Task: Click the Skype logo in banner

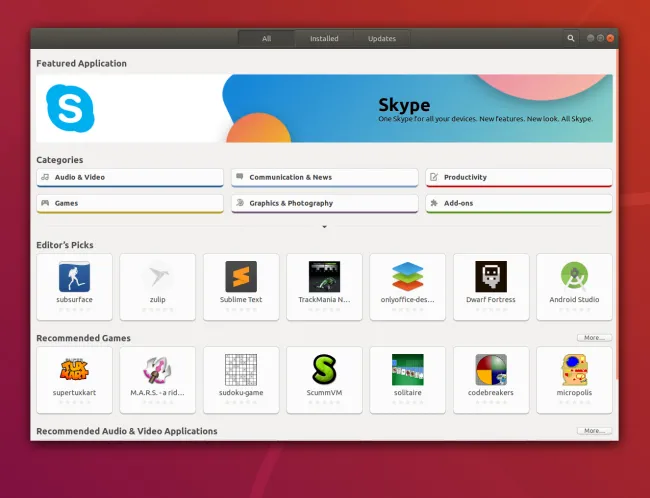Action: click(x=70, y=108)
